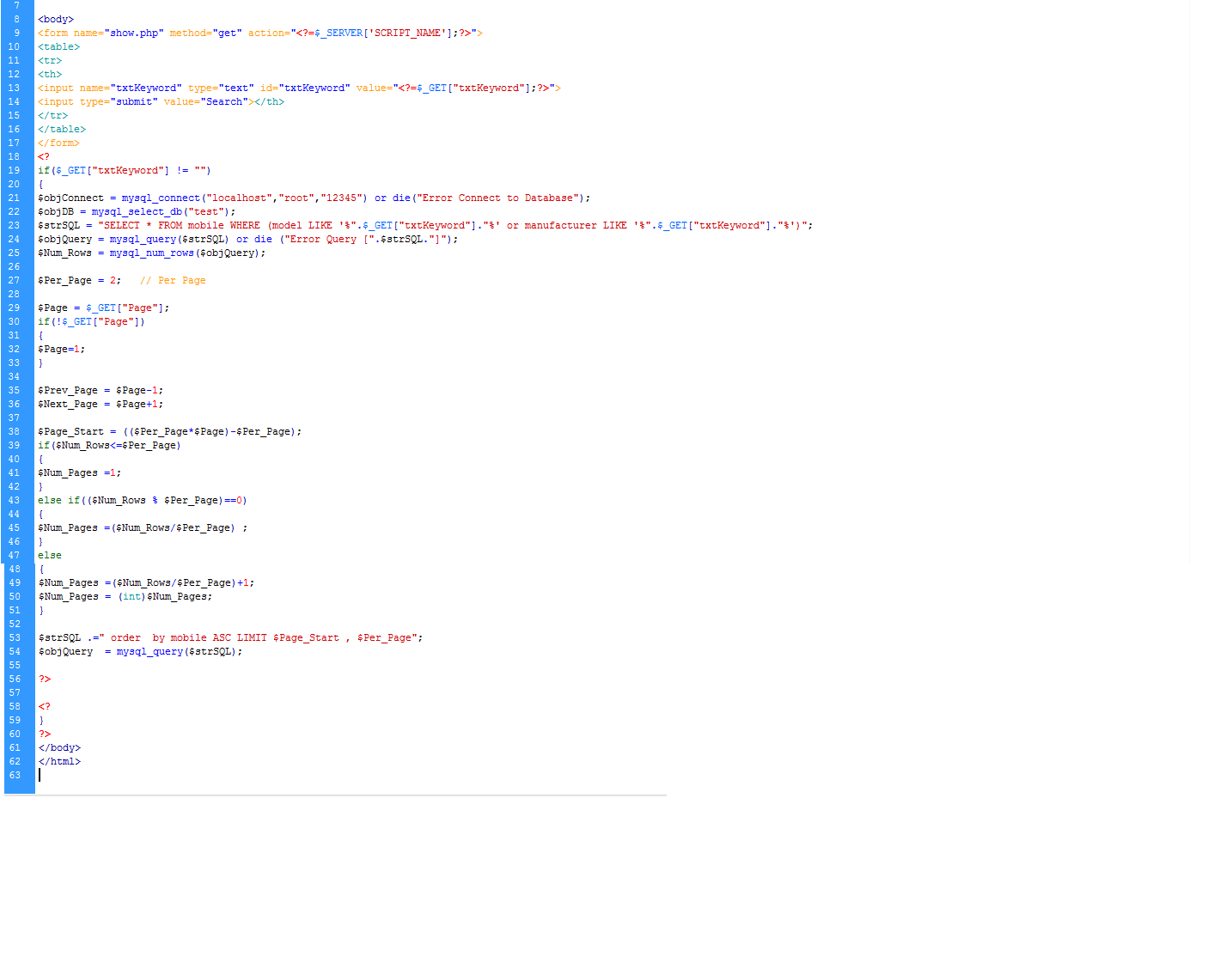This screenshot has width=1232, height=975.
Task: Click the // Per Page comment
Action: pos(173,280)
